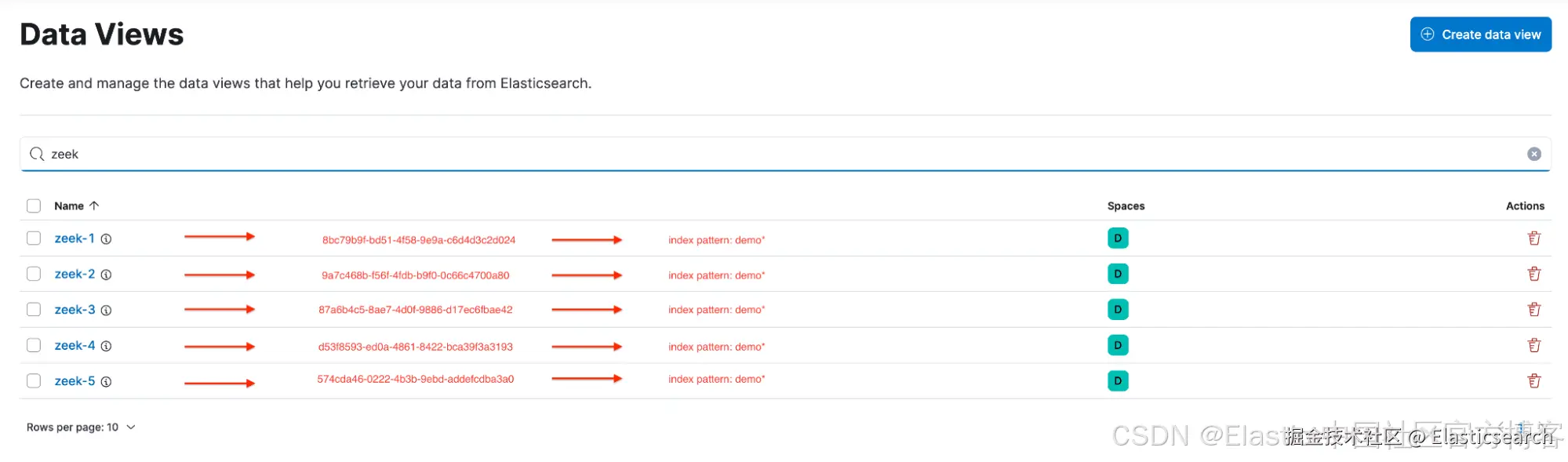Click the zeek-5 delete icon
Viewport: 1568px width, 462px height.
[1533, 381]
